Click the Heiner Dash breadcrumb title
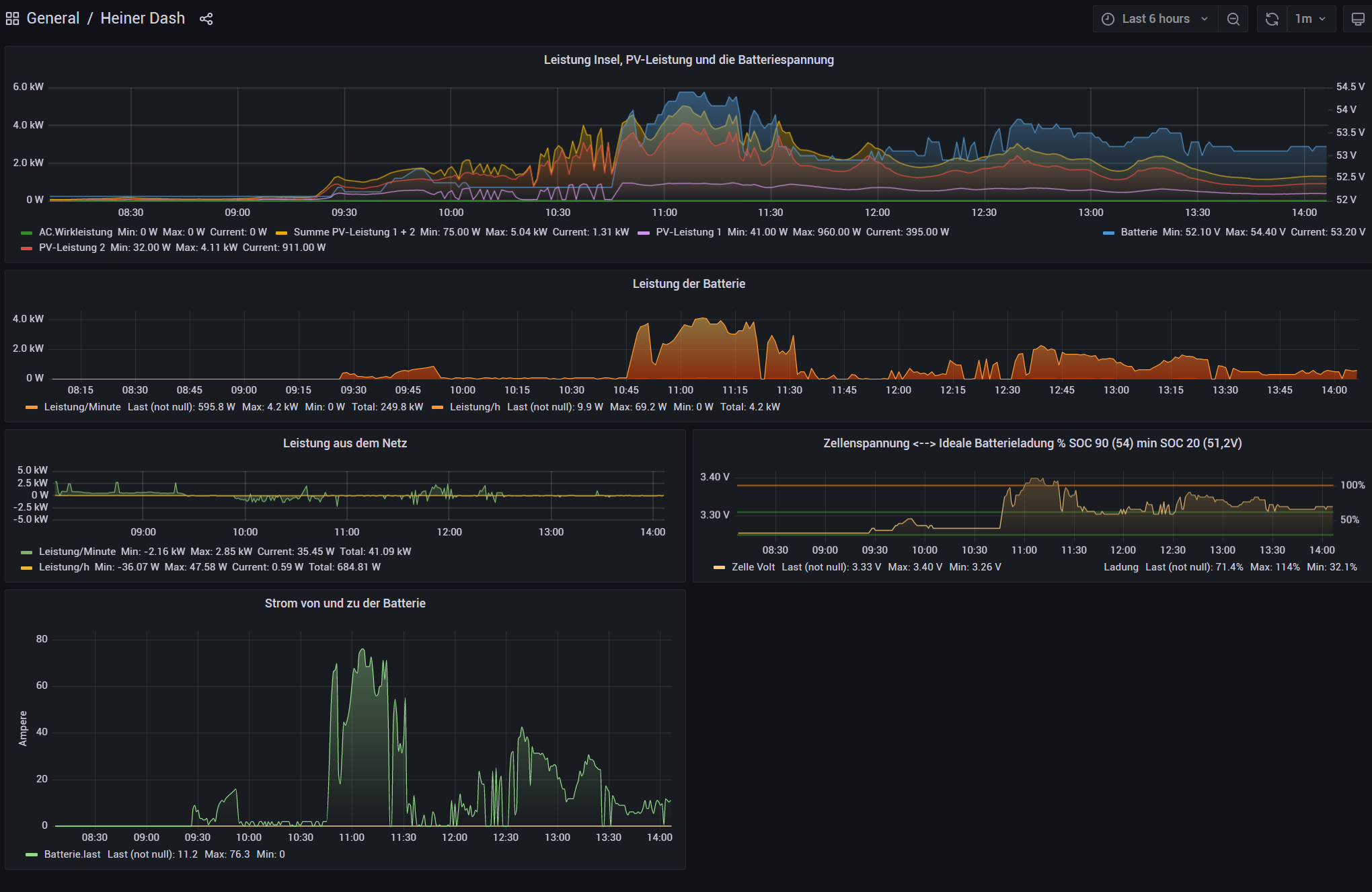The image size is (1372, 892). tap(143, 19)
